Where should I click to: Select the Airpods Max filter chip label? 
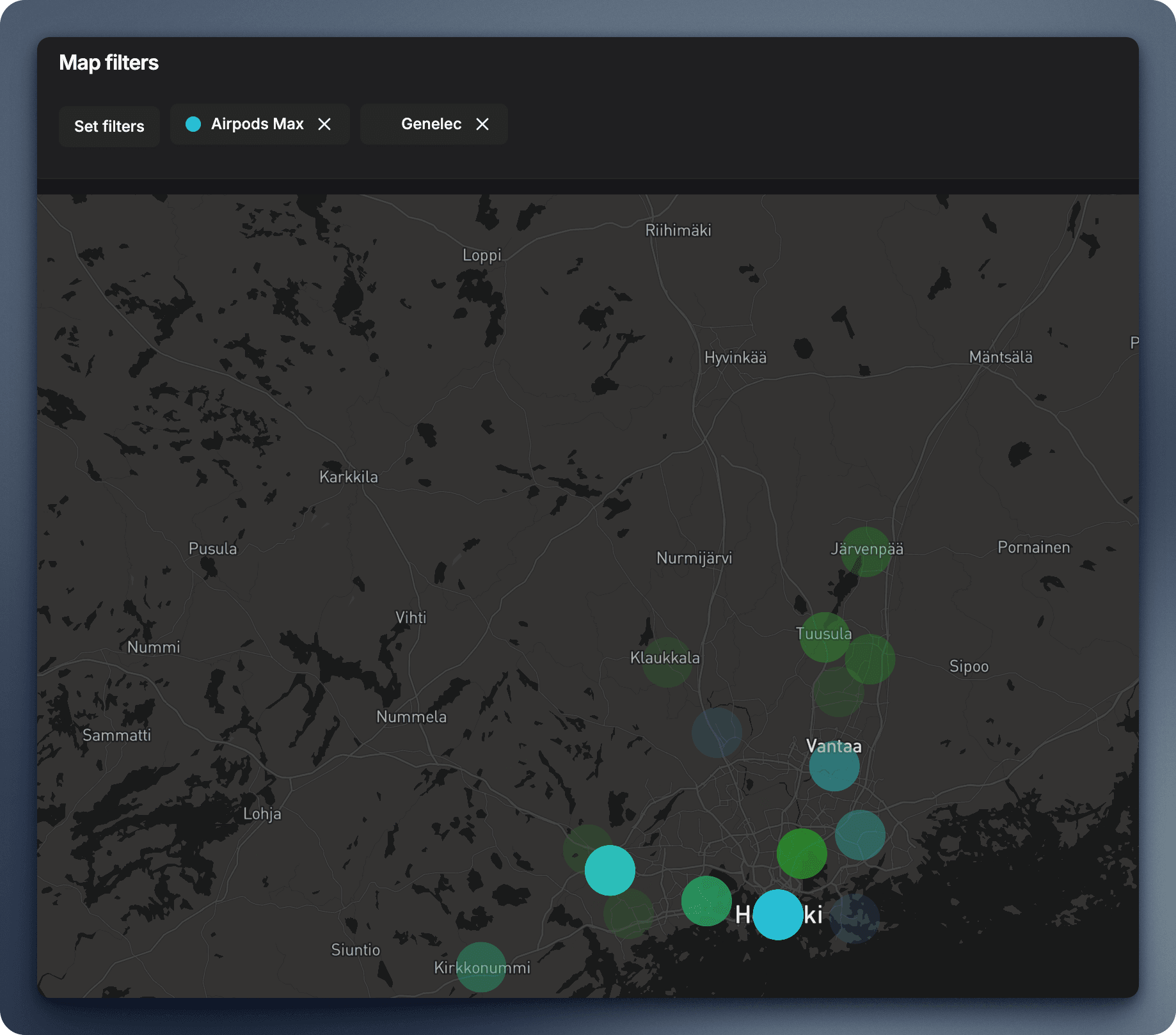(257, 124)
